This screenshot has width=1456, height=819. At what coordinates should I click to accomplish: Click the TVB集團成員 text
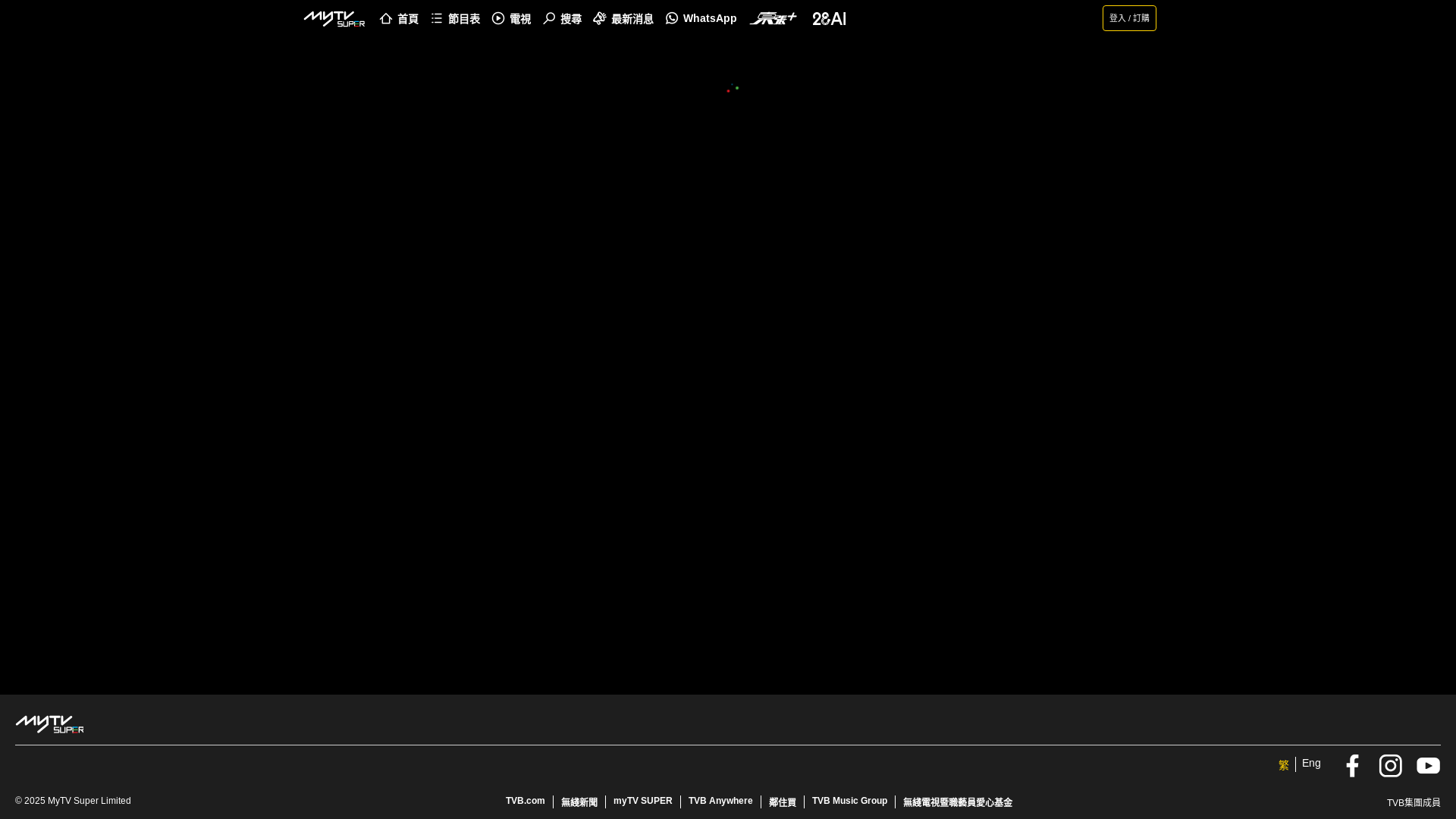tap(1414, 803)
